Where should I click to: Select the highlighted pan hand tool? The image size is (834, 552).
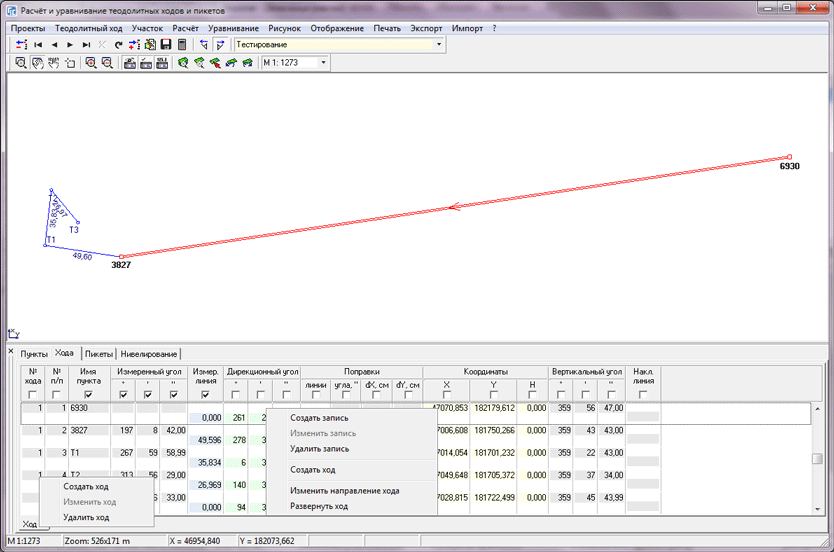[37, 63]
